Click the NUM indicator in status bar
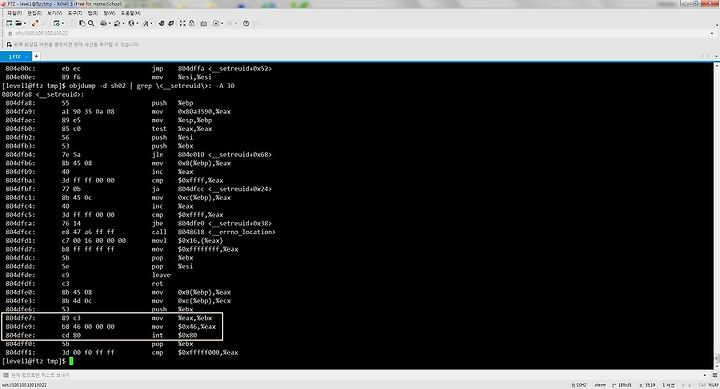Viewport: 720px width, 389px height. [x=713, y=385]
